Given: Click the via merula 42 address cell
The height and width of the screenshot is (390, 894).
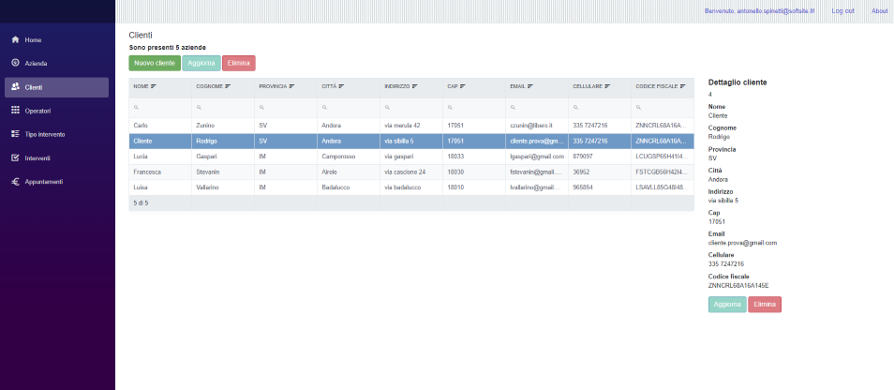Looking at the screenshot, I should coord(411,125).
